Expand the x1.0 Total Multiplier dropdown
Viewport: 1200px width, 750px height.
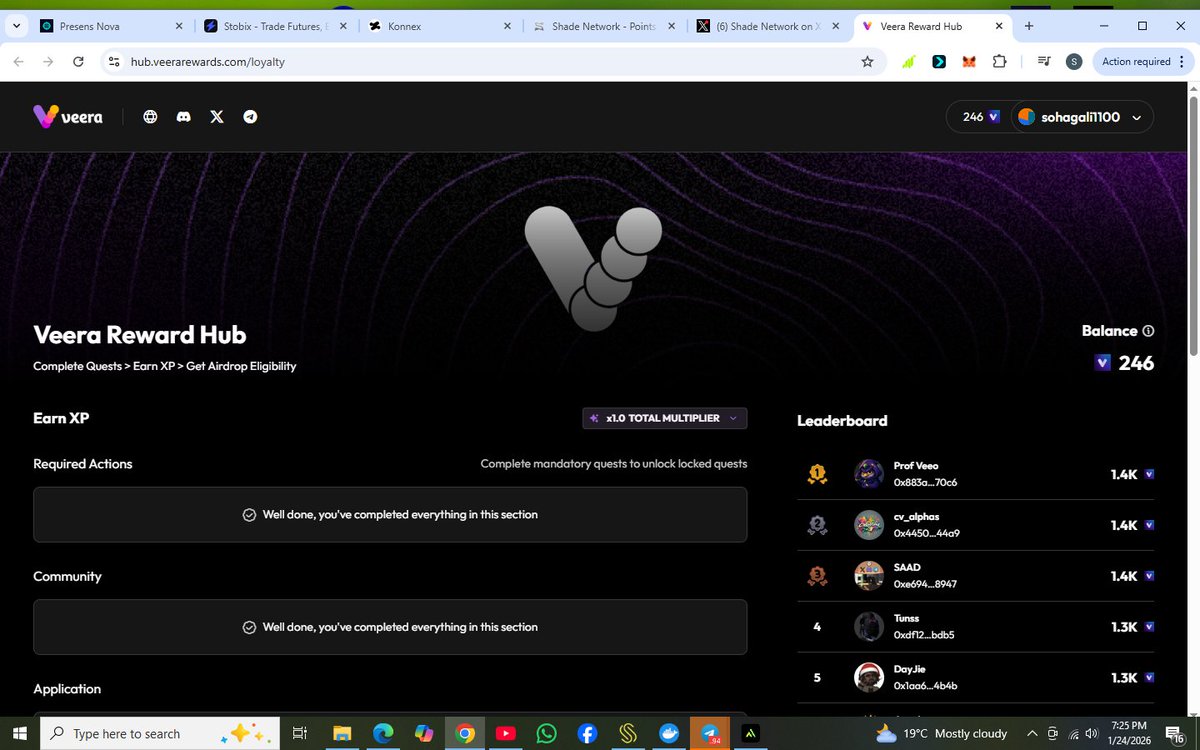point(664,418)
